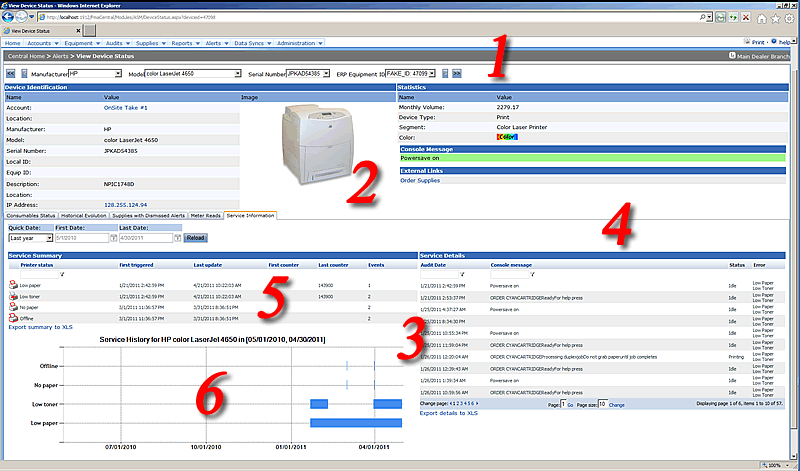Viewport: 800px width, 471px height.
Task: Click the Console message filter funnel icon
Action: click(532, 275)
